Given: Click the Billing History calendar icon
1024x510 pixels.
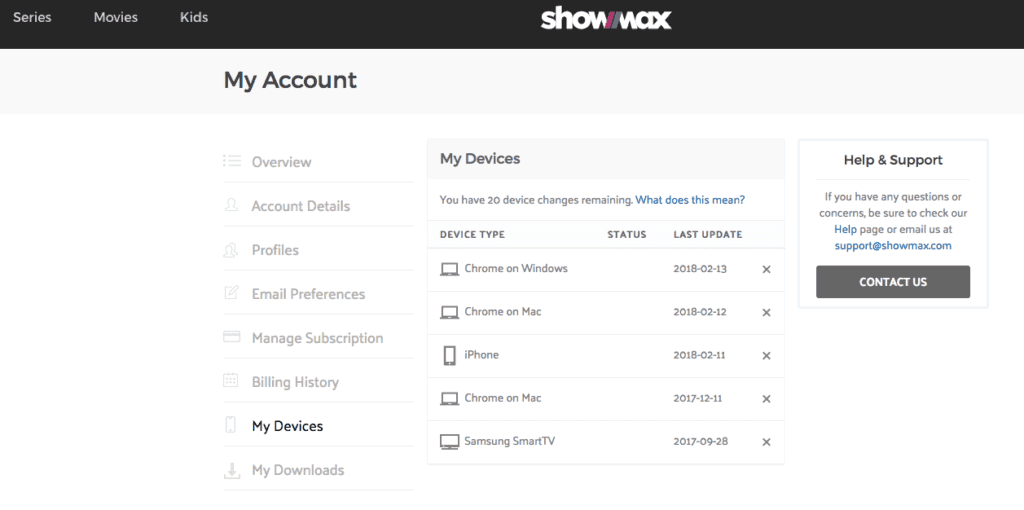Looking at the screenshot, I should 231,381.
